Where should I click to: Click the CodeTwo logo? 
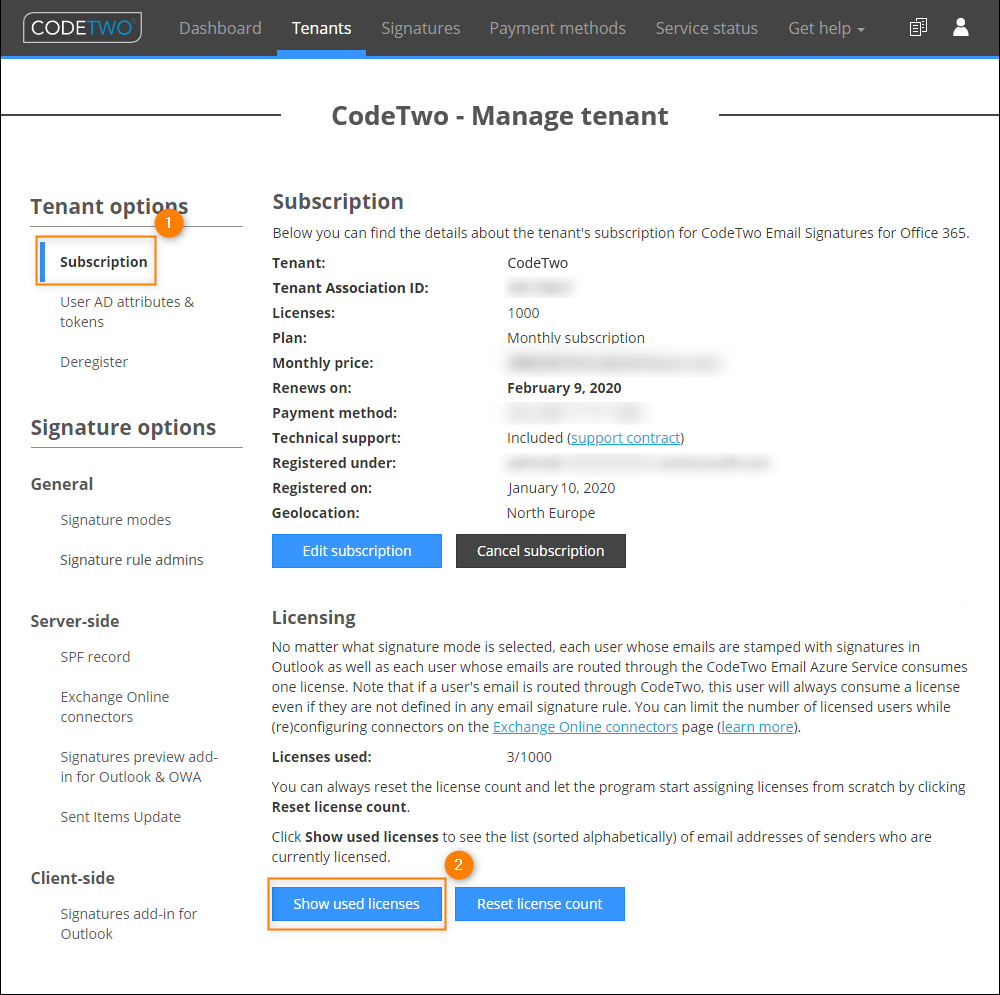pos(82,28)
